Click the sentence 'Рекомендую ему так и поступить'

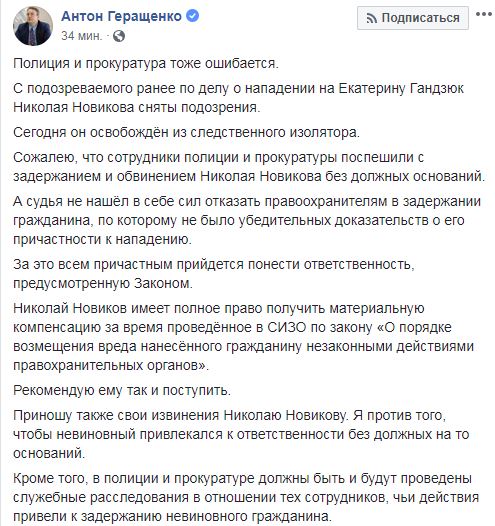pyautogui.click(x=122, y=390)
